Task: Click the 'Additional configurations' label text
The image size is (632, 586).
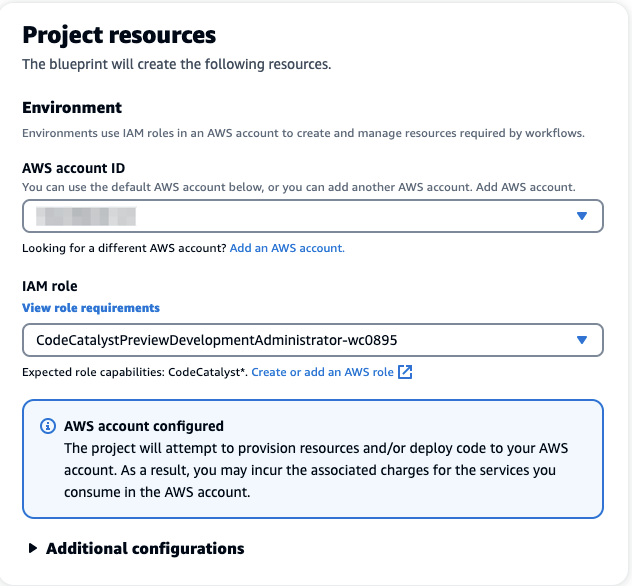Action: pyautogui.click(x=145, y=548)
